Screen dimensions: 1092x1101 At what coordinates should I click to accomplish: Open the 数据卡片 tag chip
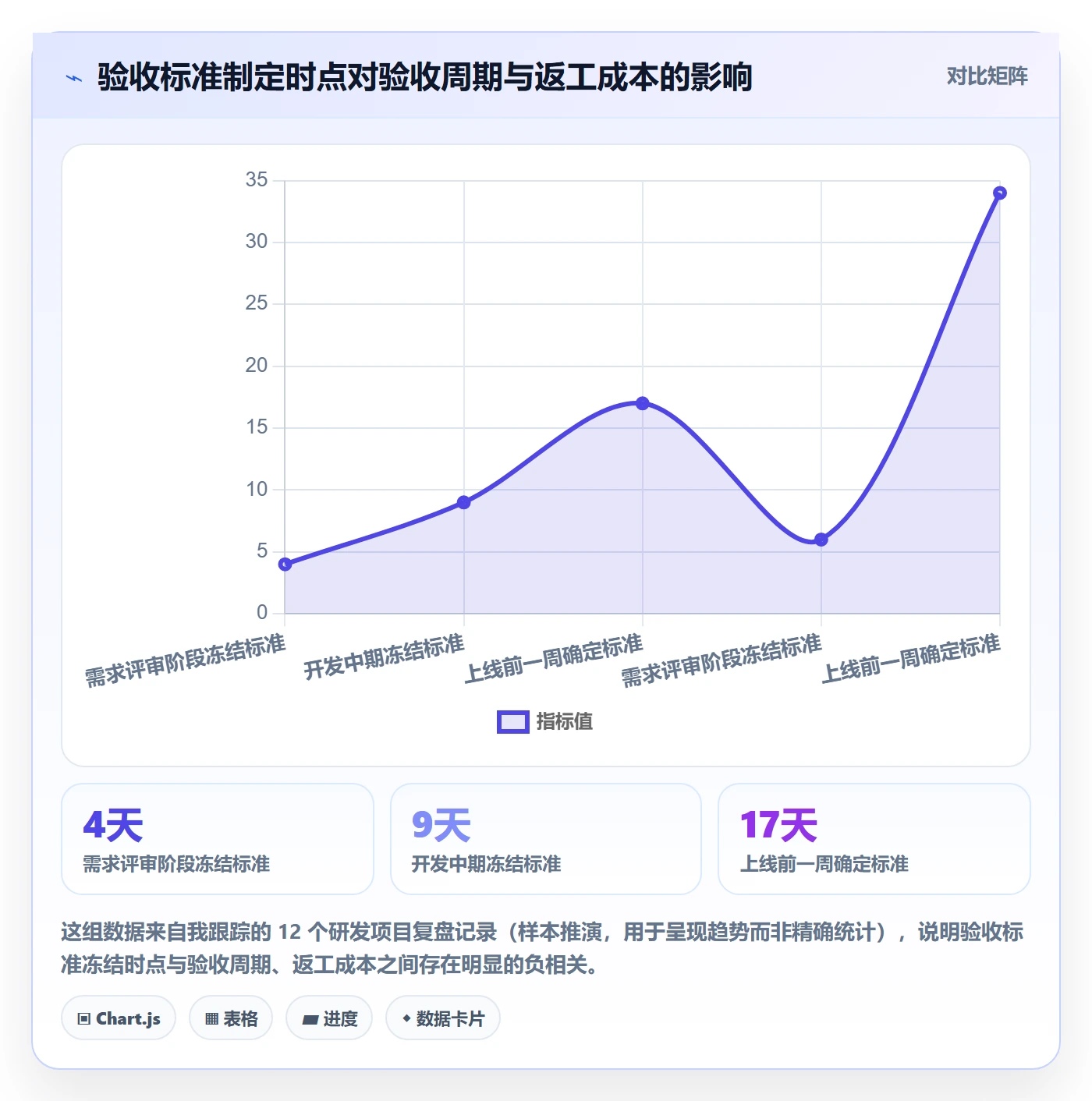(443, 1018)
